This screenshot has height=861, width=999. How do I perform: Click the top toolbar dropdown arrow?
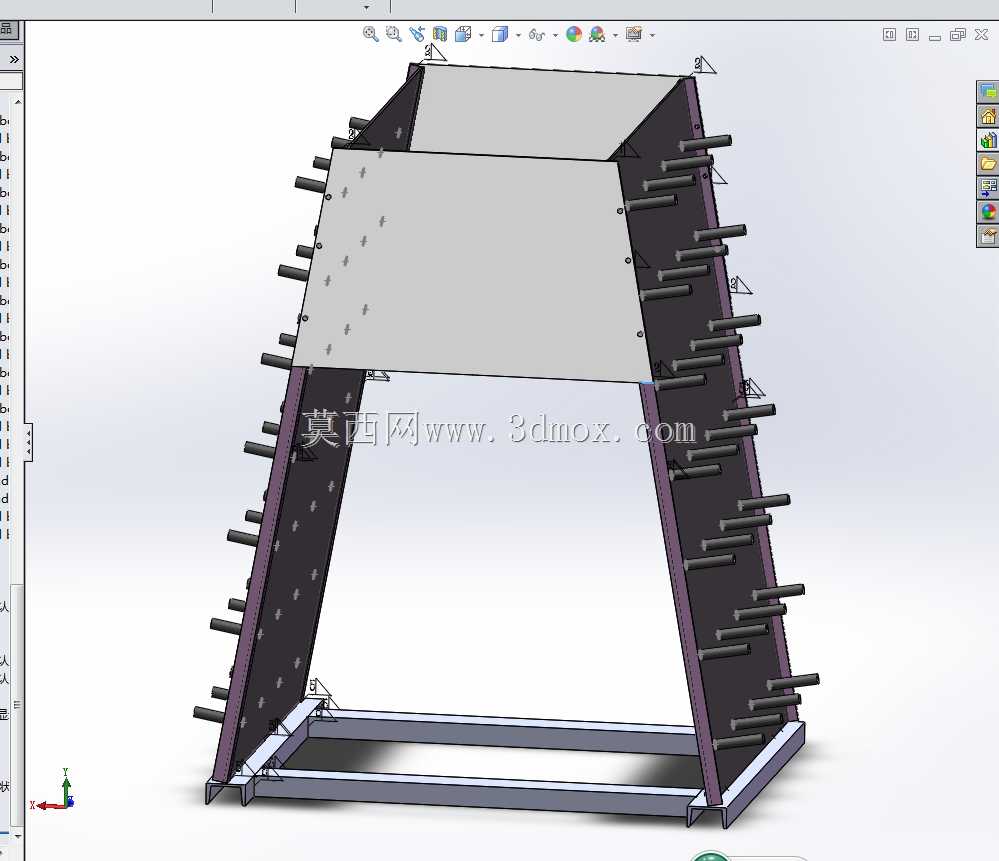(366, 7)
